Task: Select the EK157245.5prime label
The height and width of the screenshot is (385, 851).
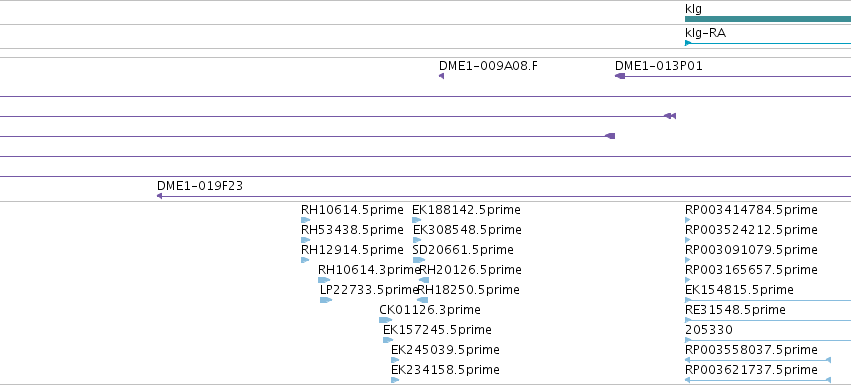Action: pos(437,330)
